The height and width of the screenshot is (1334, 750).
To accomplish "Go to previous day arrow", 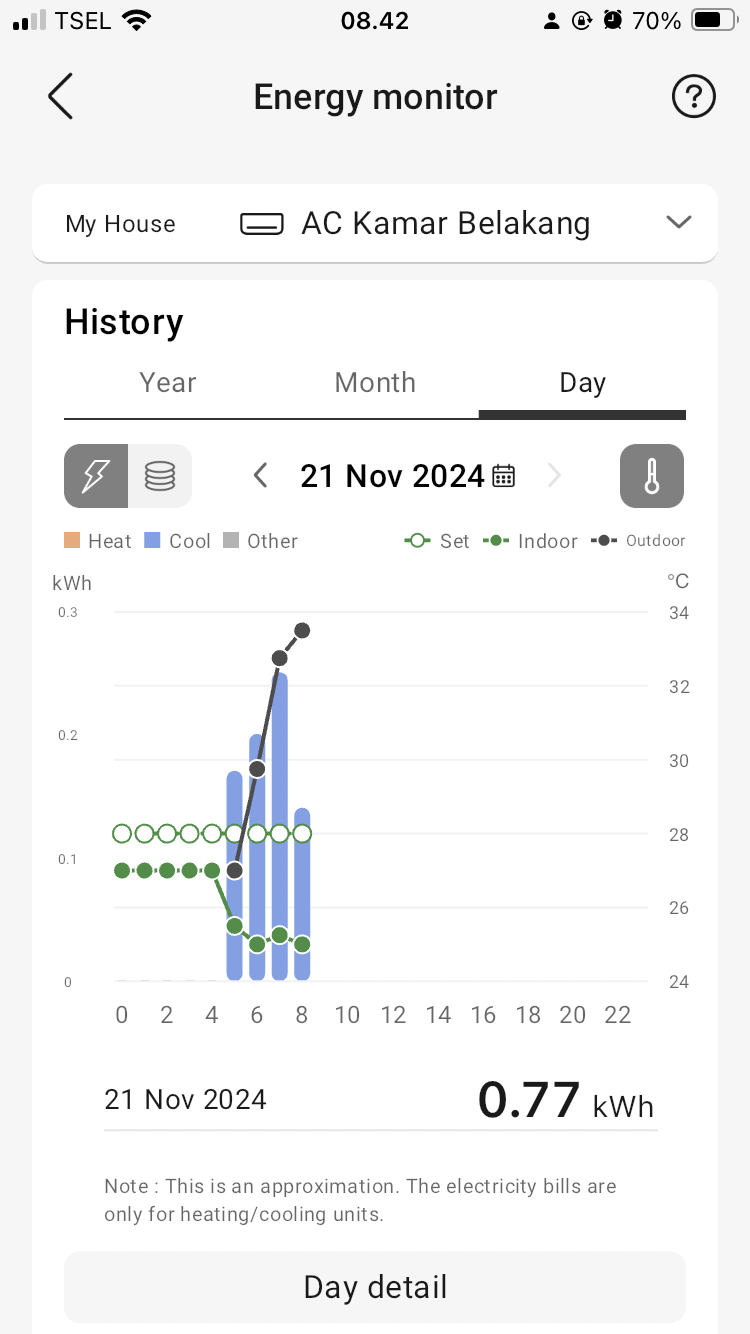I will pyautogui.click(x=261, y=476).
